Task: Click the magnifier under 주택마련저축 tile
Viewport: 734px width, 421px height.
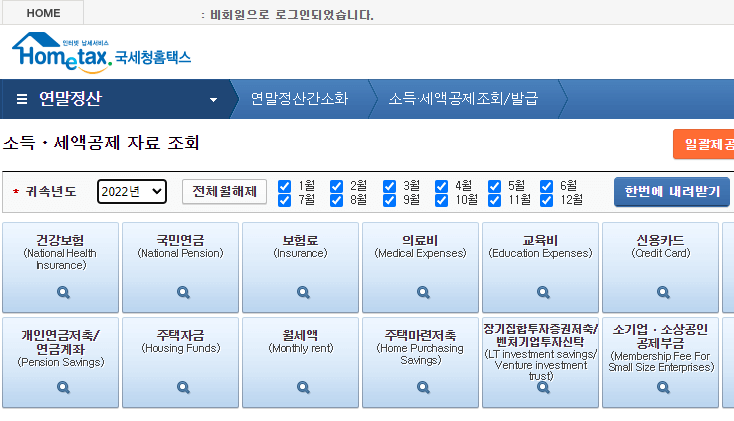Action: pyautogui.click(x=423, y=387)
